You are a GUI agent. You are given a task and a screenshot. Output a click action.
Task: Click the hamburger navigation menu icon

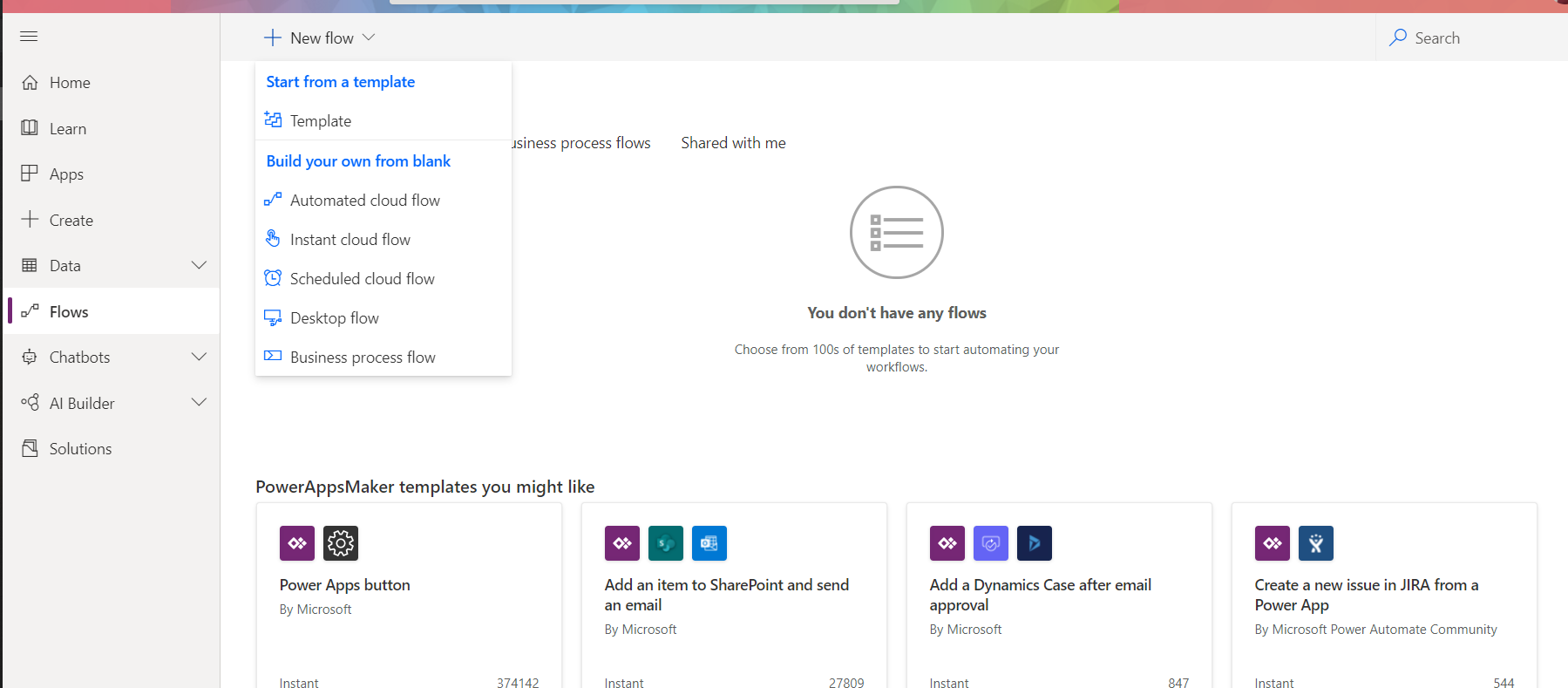pyautogui.click(x=29, y=37)
